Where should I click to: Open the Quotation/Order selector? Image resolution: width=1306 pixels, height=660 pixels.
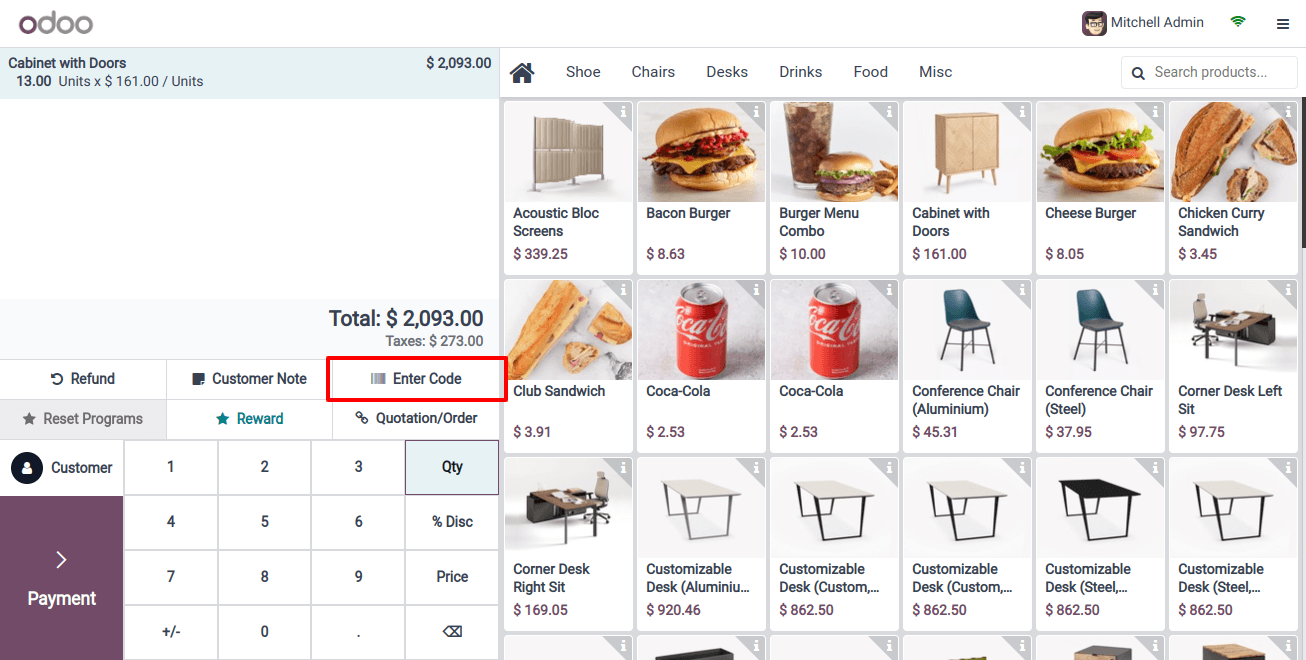416,419
